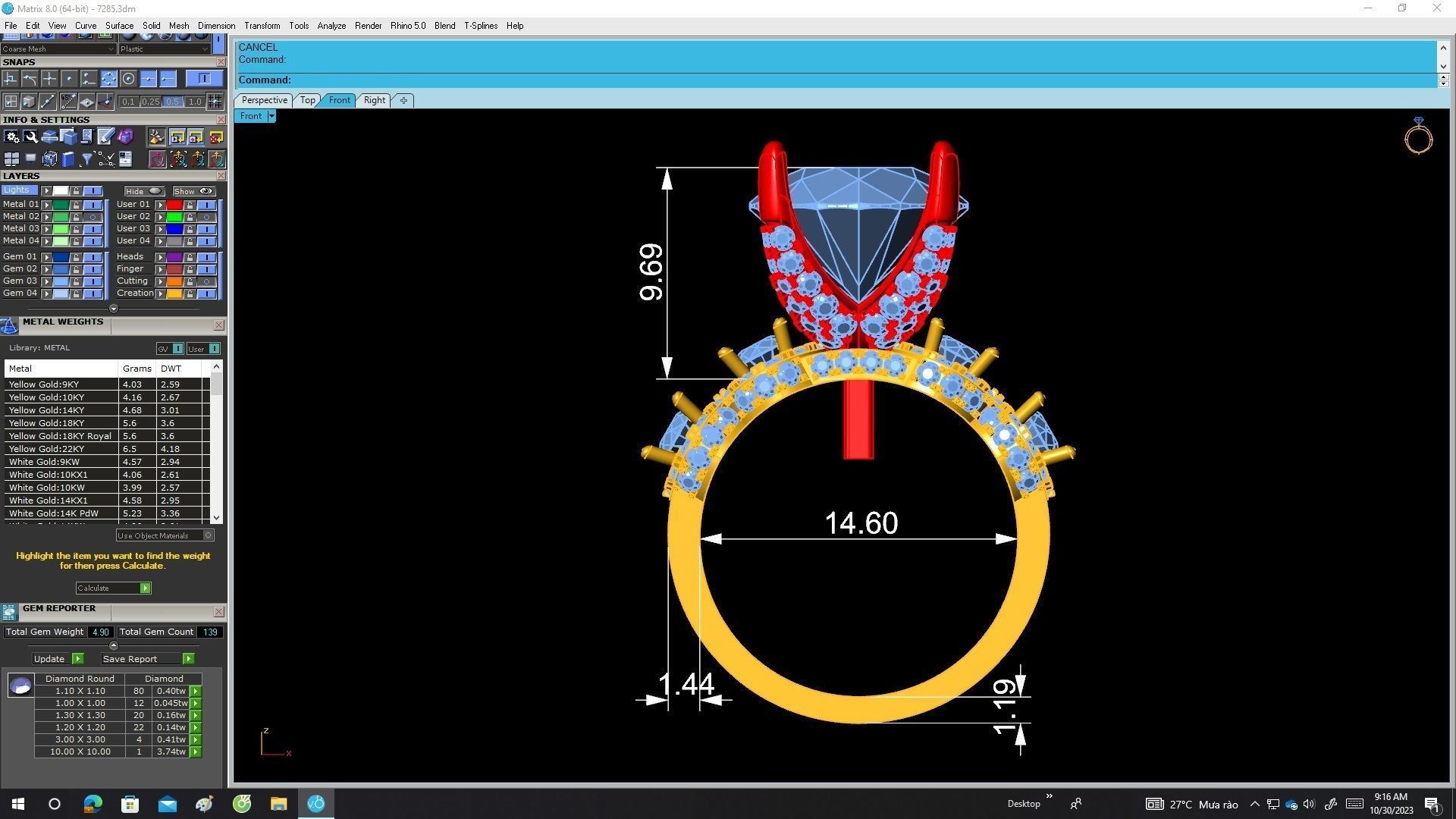Viewport: 1456px width, 819px height.
Task: Open Microsoft Edge from the taskbar
Action: pos(93,804)
